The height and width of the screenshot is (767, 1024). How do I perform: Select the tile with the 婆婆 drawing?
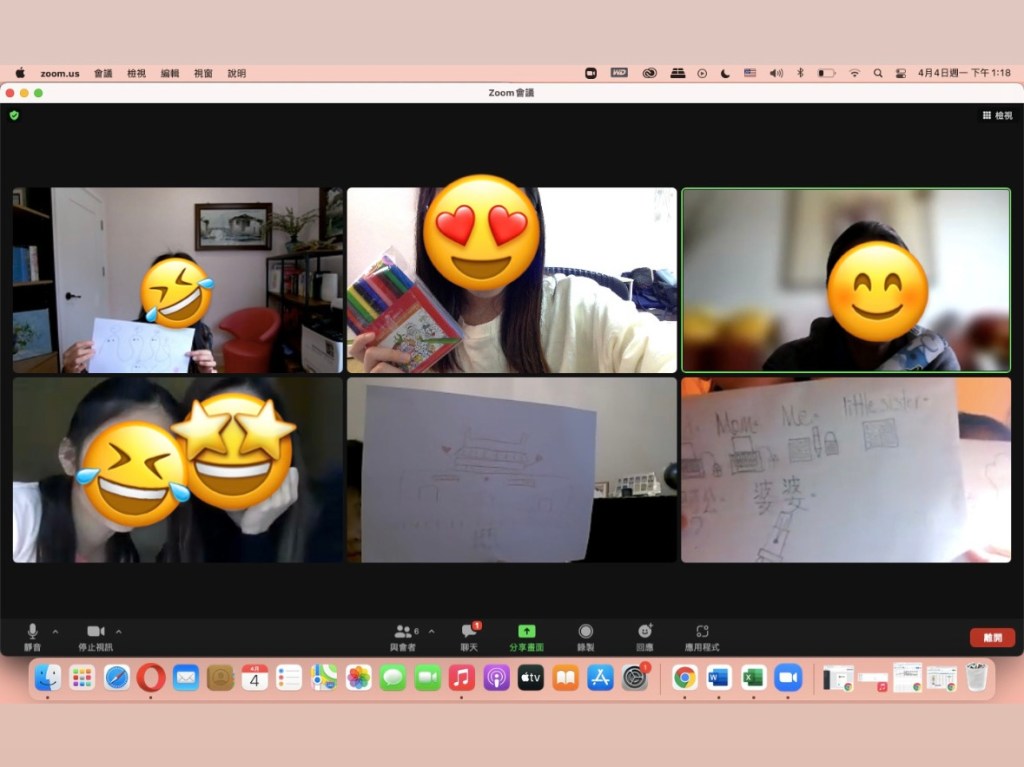click(845, 469)
